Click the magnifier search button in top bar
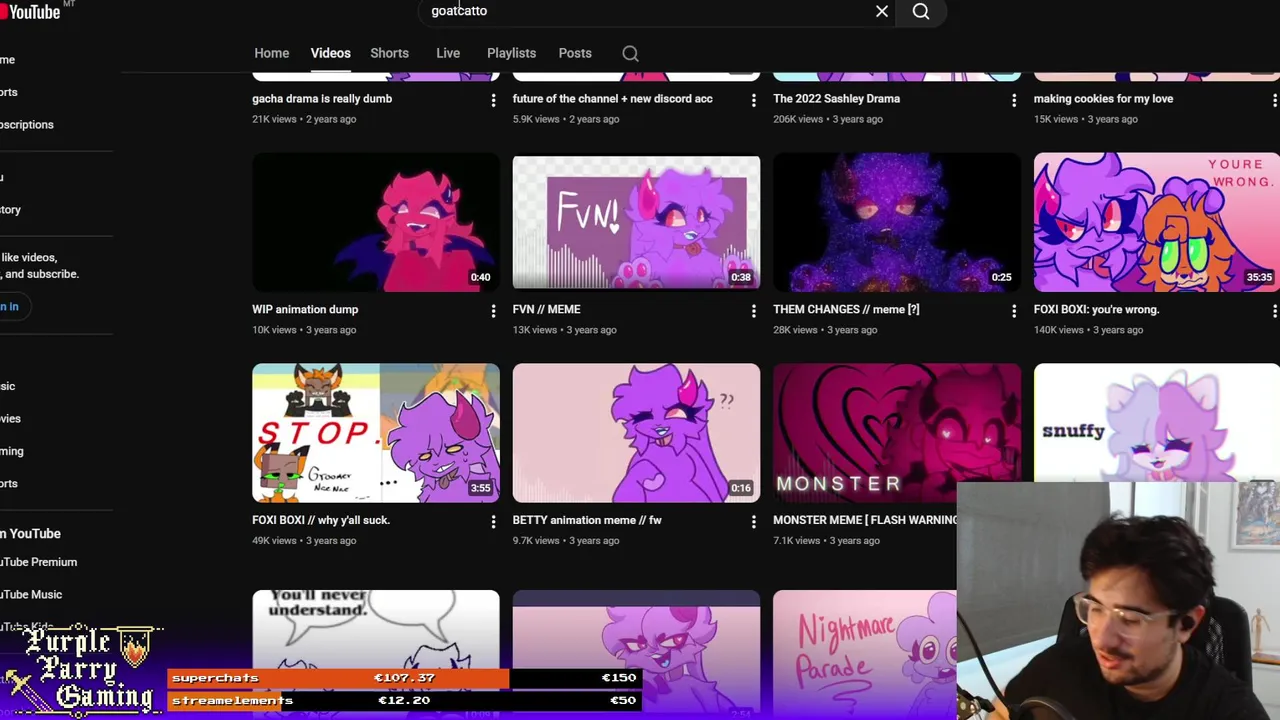Image resolution: width=1280 pixels, height=720 pixels. point(921,12)
